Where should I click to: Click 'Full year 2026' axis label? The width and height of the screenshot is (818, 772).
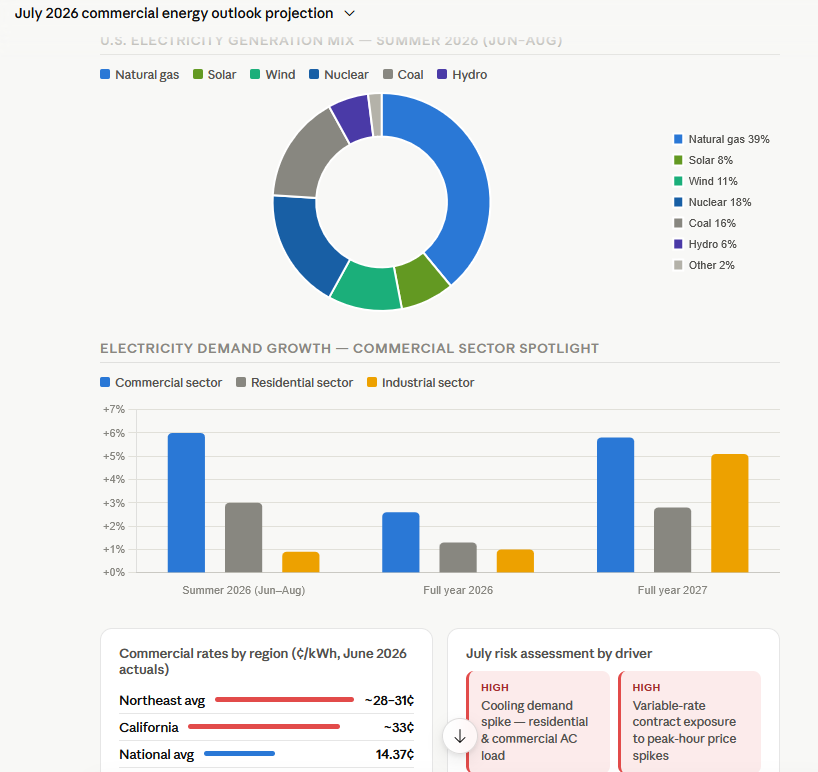coord(458,590)
